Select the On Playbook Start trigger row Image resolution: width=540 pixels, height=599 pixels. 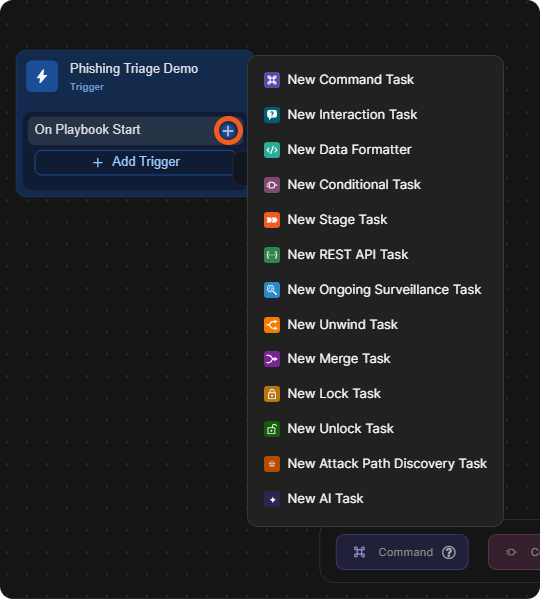click(x=136, y=130)
